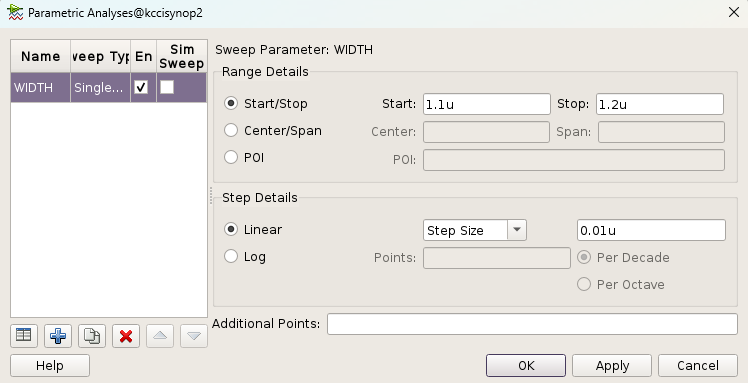The height and width of the screenshot is (383, 748).
Task: Uncheck the En checkbox for WIDTH
Action: (141, 87)
